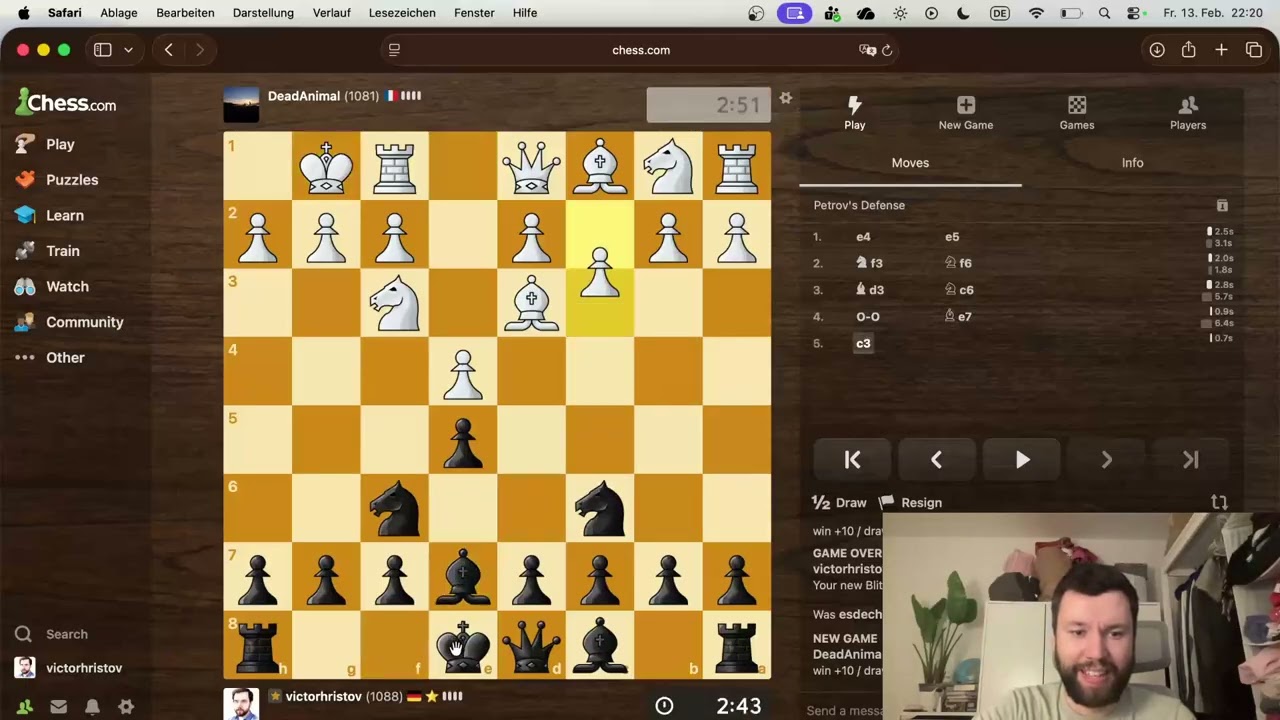The height and width of the screenshot is (720, 1280).
Task: Open Community in the sidebar
Action: click(70, 322)
